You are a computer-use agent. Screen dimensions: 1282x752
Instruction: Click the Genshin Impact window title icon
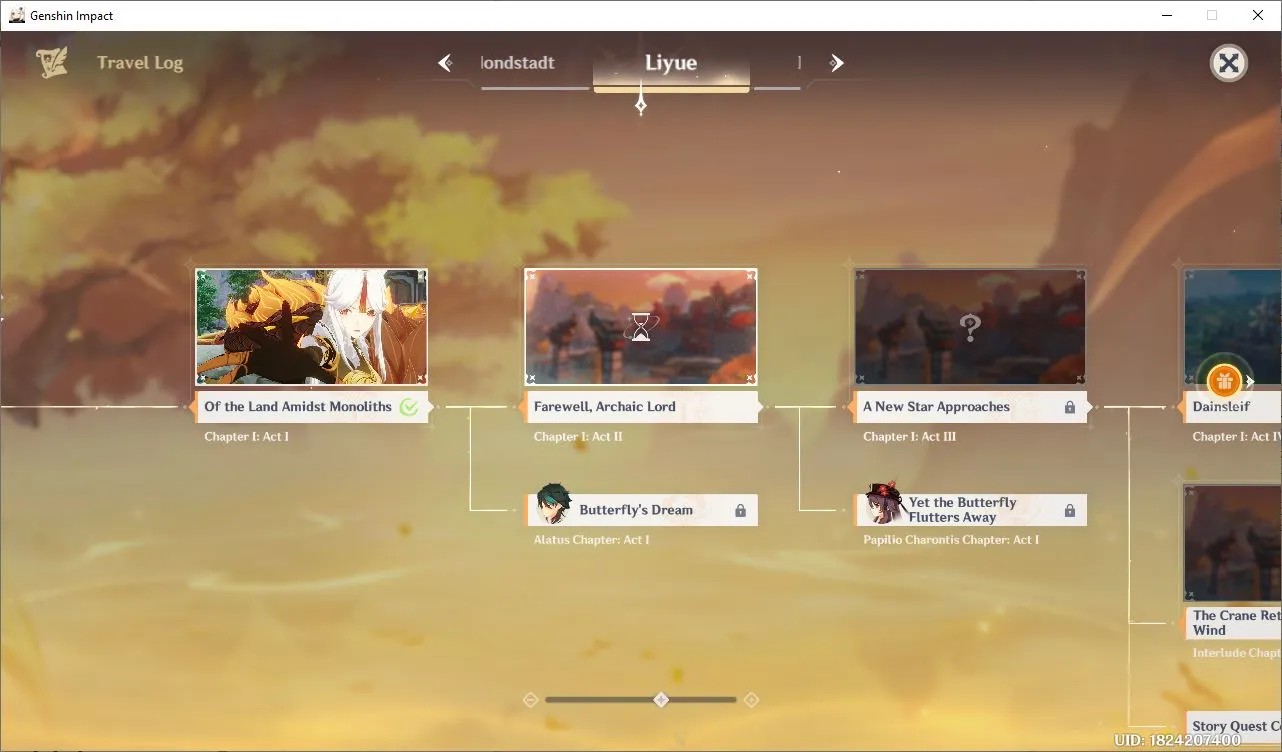point(17,15)
